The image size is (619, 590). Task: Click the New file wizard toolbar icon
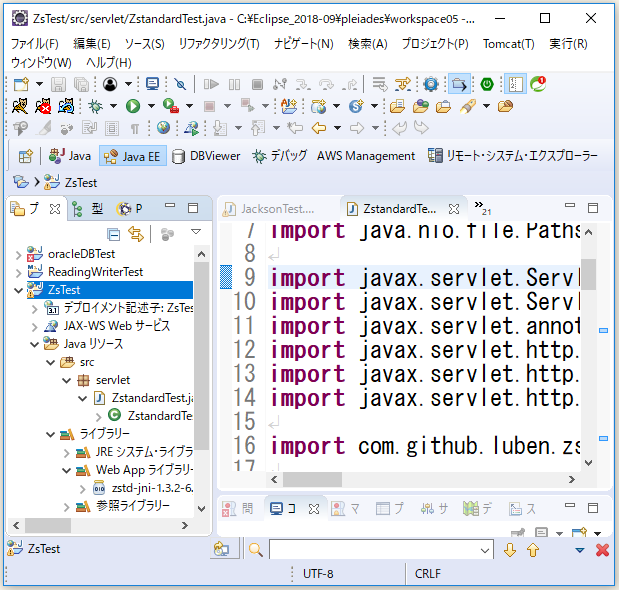21,84
